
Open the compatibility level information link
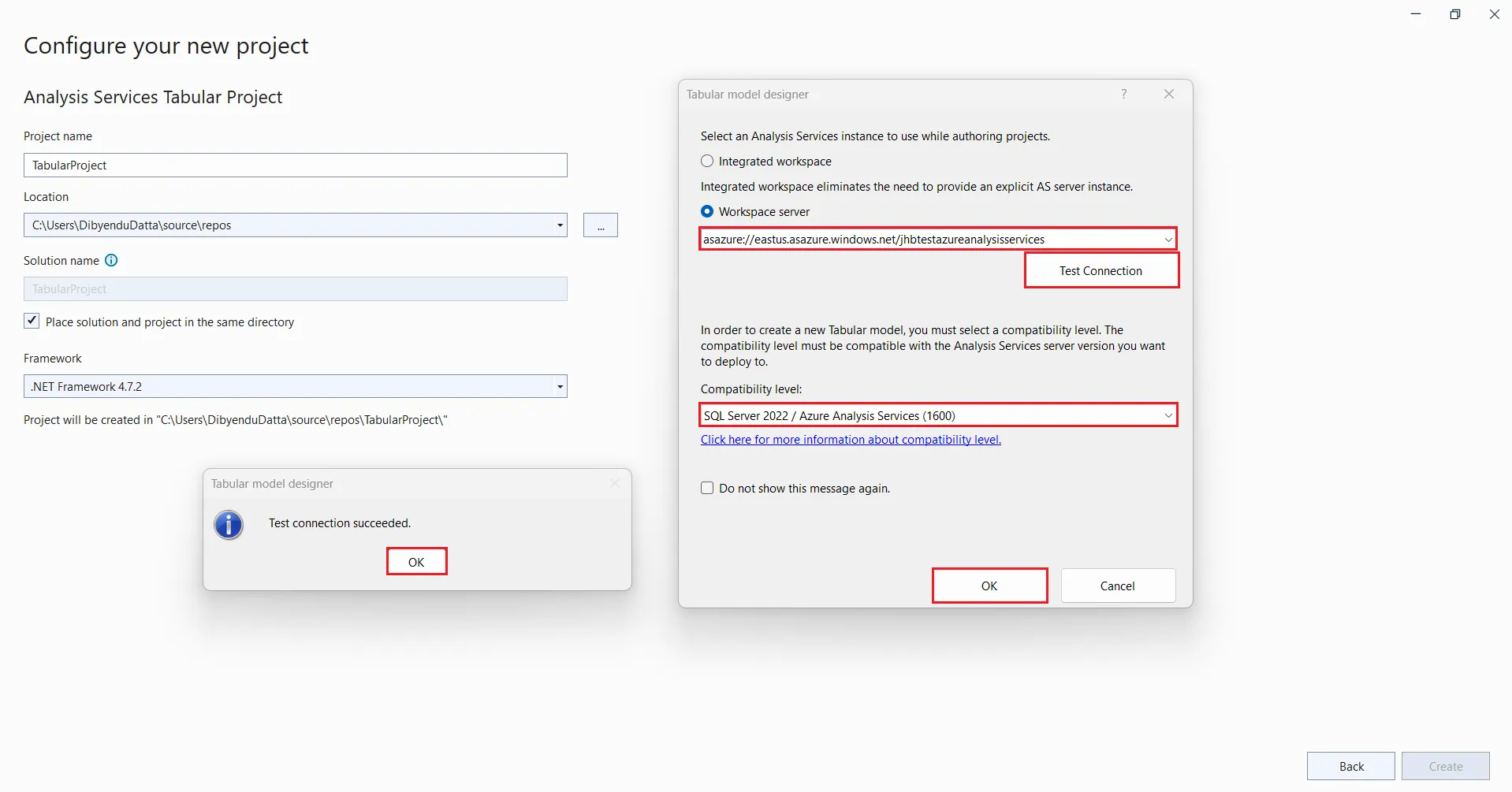pyautogui.click(x=851, y=440)
